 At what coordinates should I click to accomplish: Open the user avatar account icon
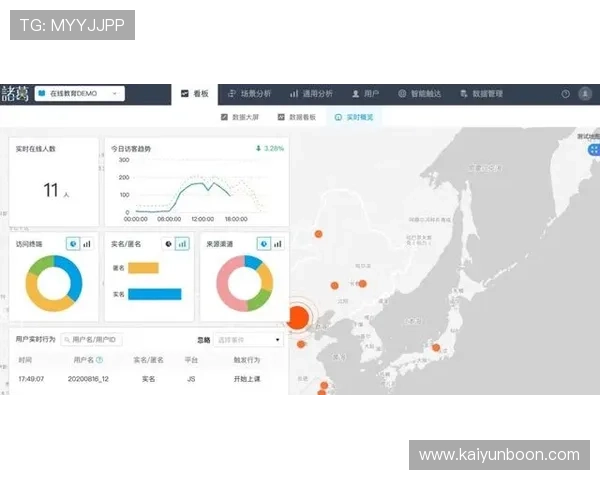(585, 94)
